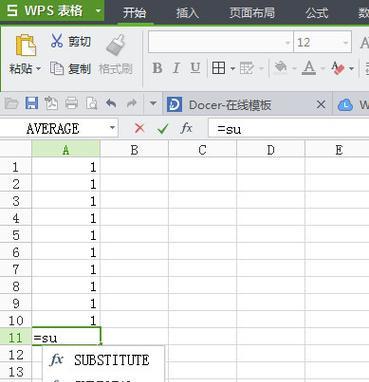This screenshot has width=369, height=382.
Task: Click the font grow A icon
Action: point(364,42)
